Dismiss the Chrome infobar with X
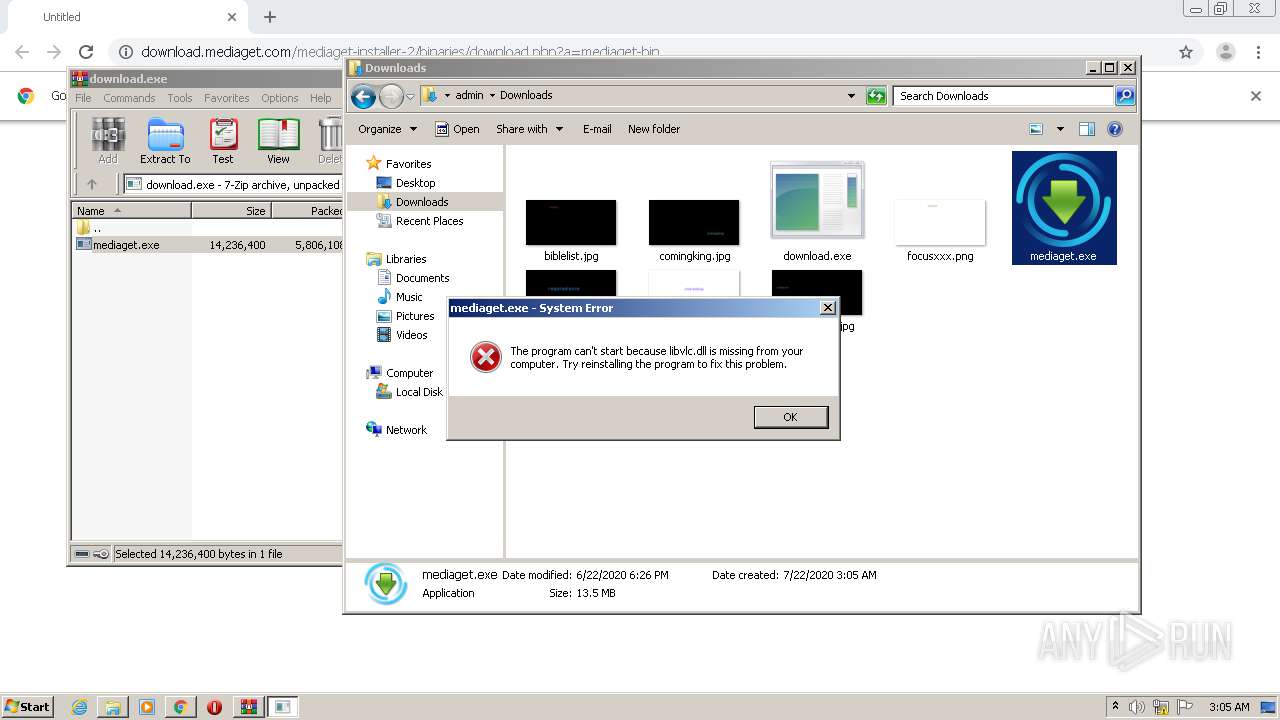The height and width of the screenshot is (720, 1280). 1256,96
